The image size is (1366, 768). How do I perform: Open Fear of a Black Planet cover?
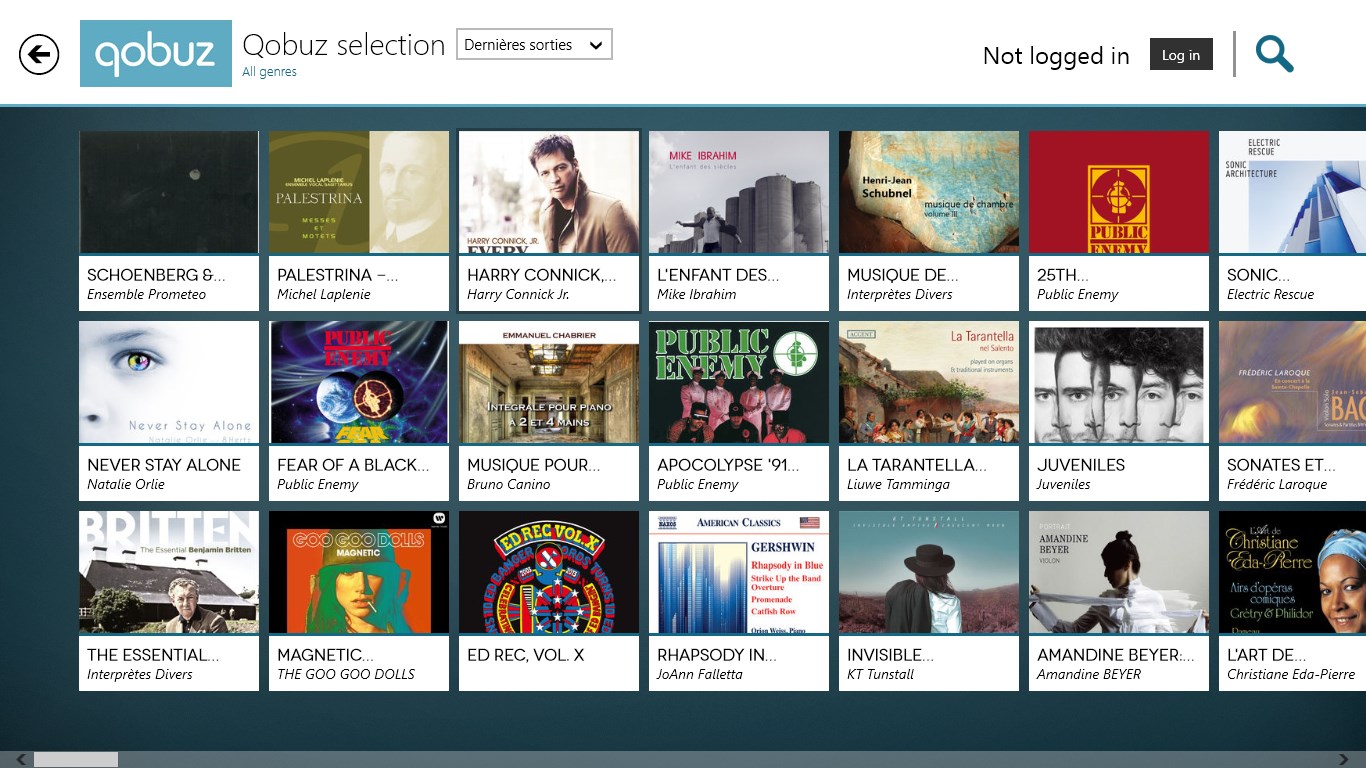coord(359,382)
